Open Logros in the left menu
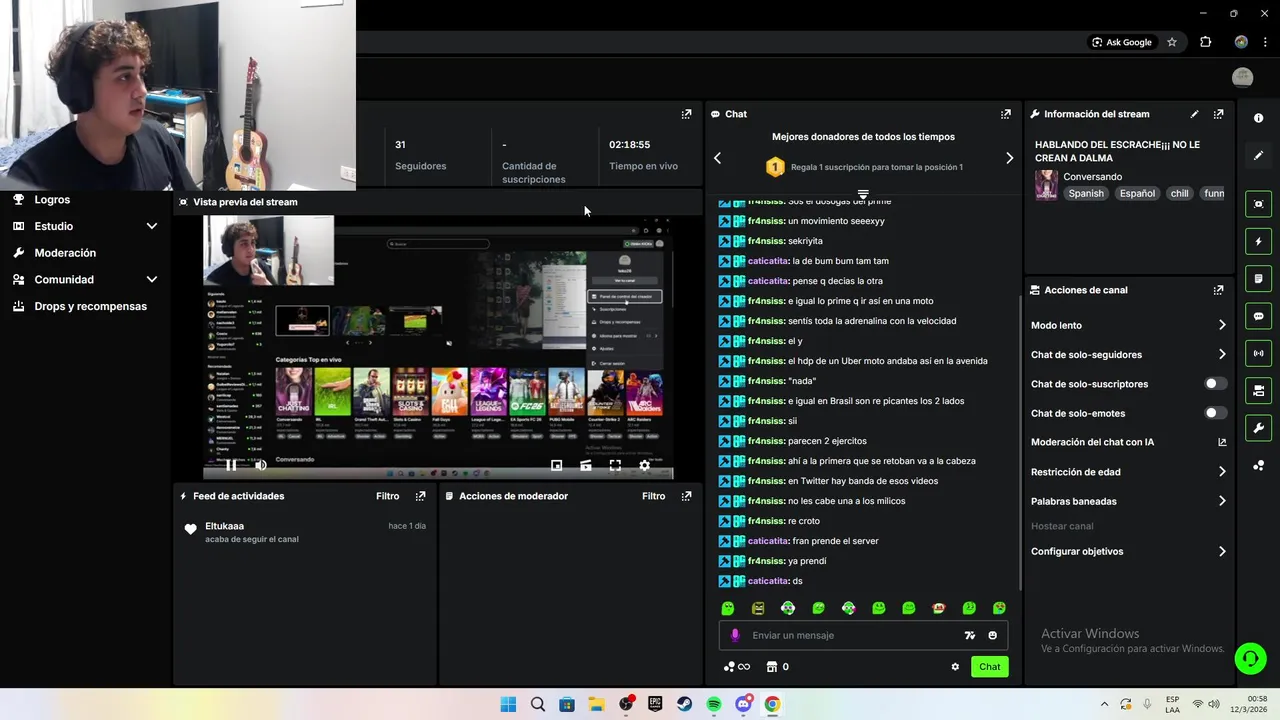The height and width of the screenshot is (720, 1280). (x=52, y=199)
